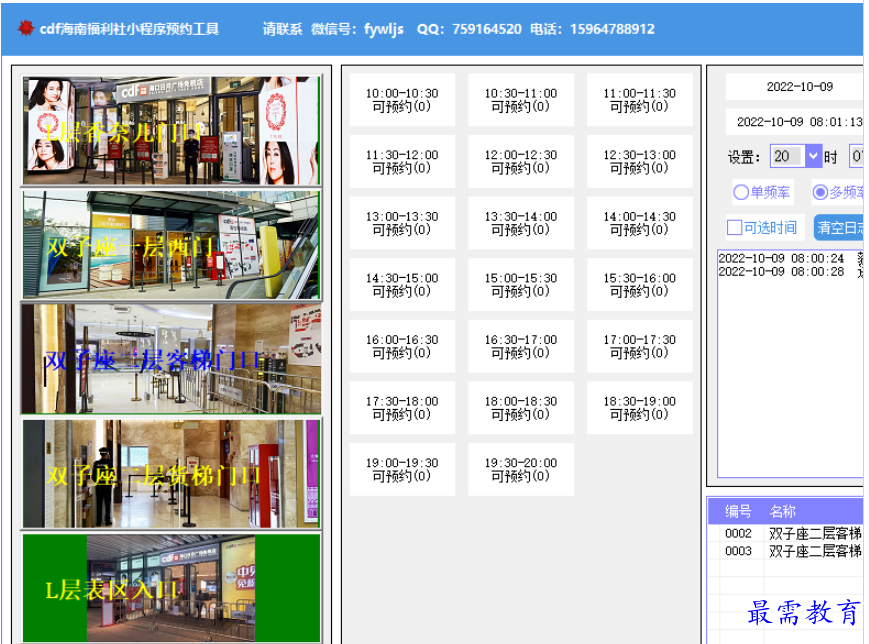Choose the 17:30-18:00 time slot

[x=402, y=407]
